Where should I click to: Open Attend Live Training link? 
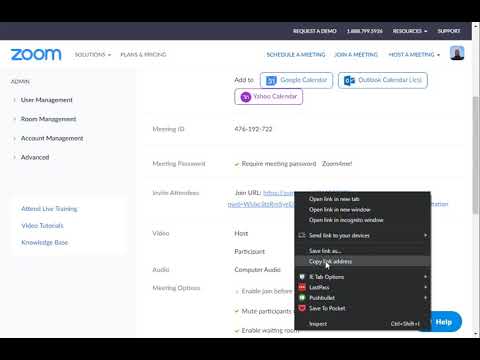49,209
